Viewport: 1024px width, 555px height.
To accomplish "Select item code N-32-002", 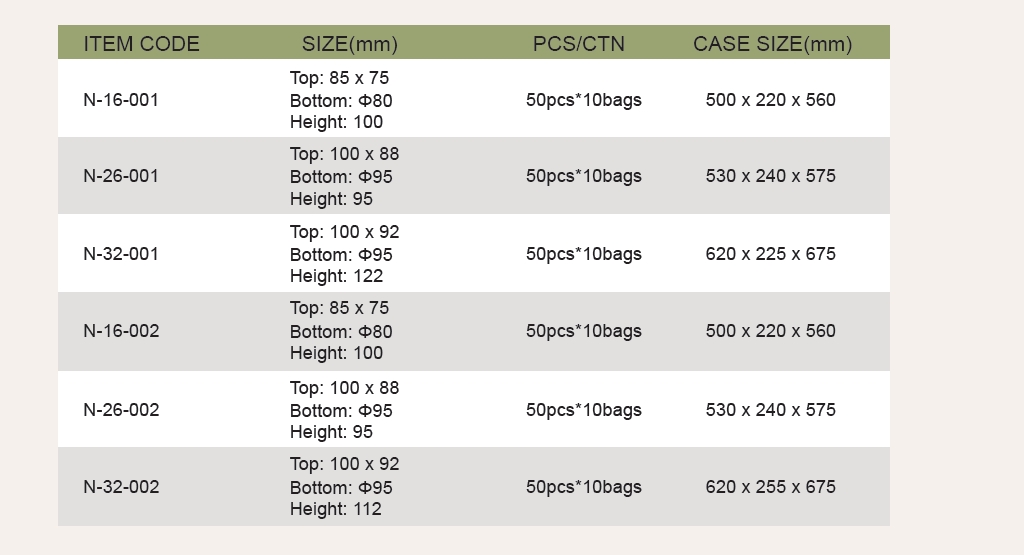I will pyautogui.click(x=121, y=487).
